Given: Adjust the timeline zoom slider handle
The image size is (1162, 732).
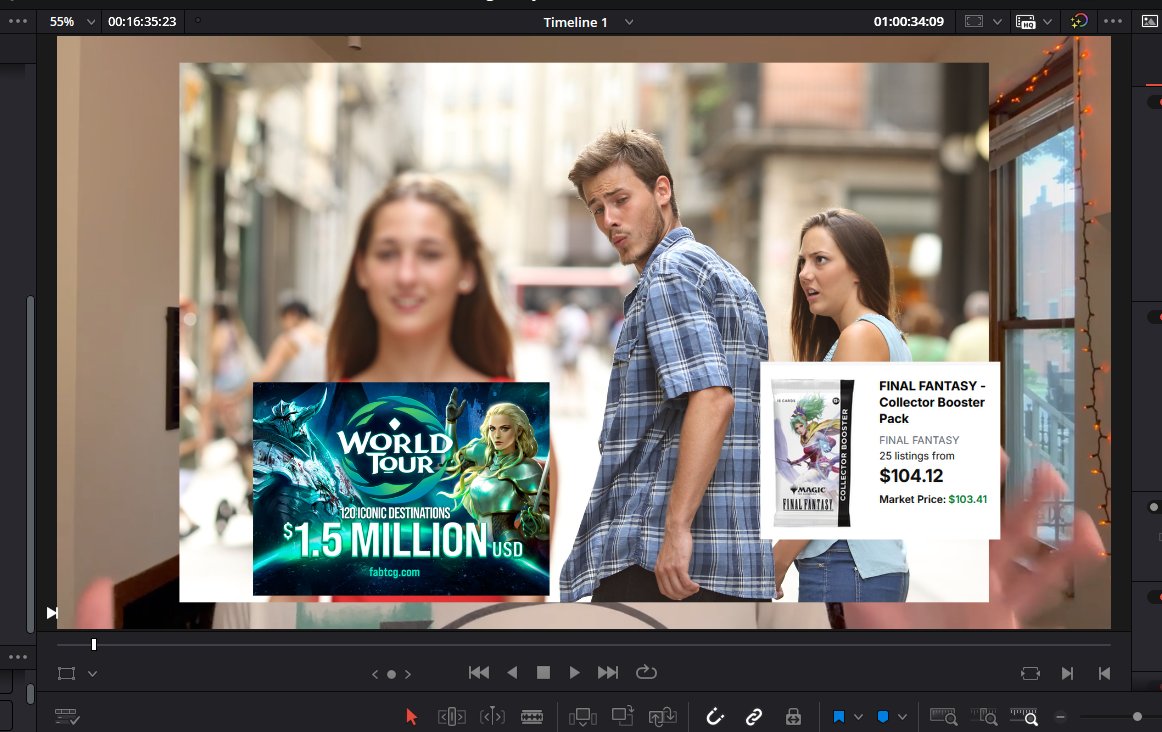Looking at the screenshot, I should (1138, 716).
